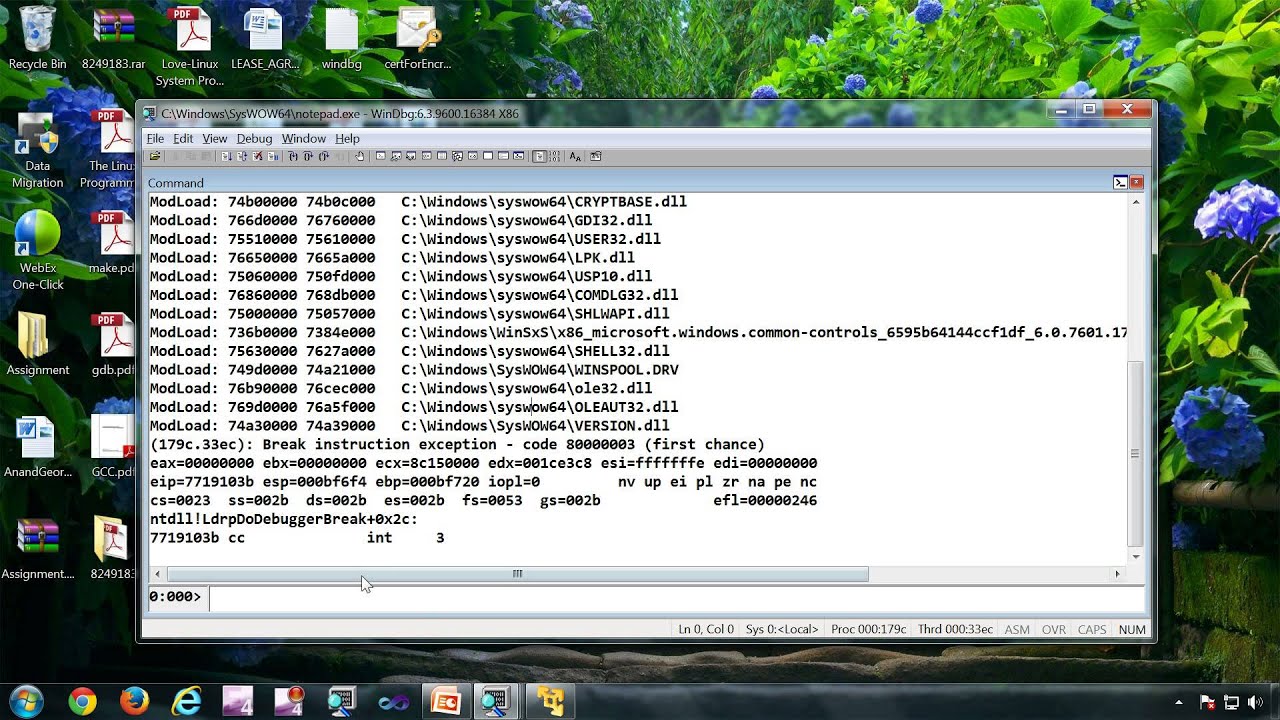1280x720 pixels.
Task: Select the Data Migration desktop icon
Action: [38, 148]
